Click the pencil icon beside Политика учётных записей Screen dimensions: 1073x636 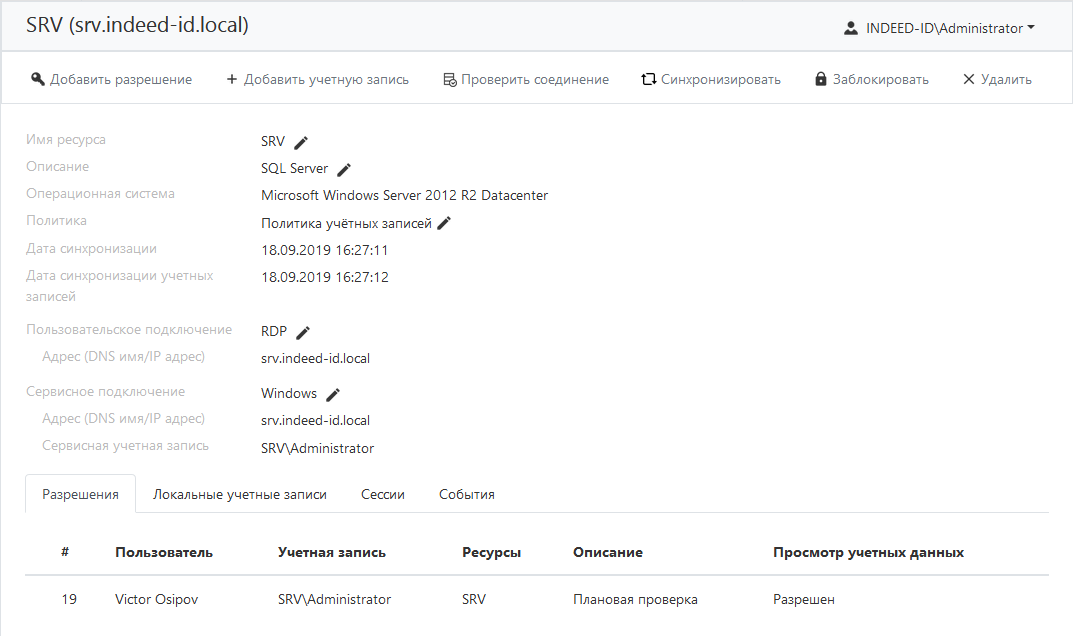[445, 223]
